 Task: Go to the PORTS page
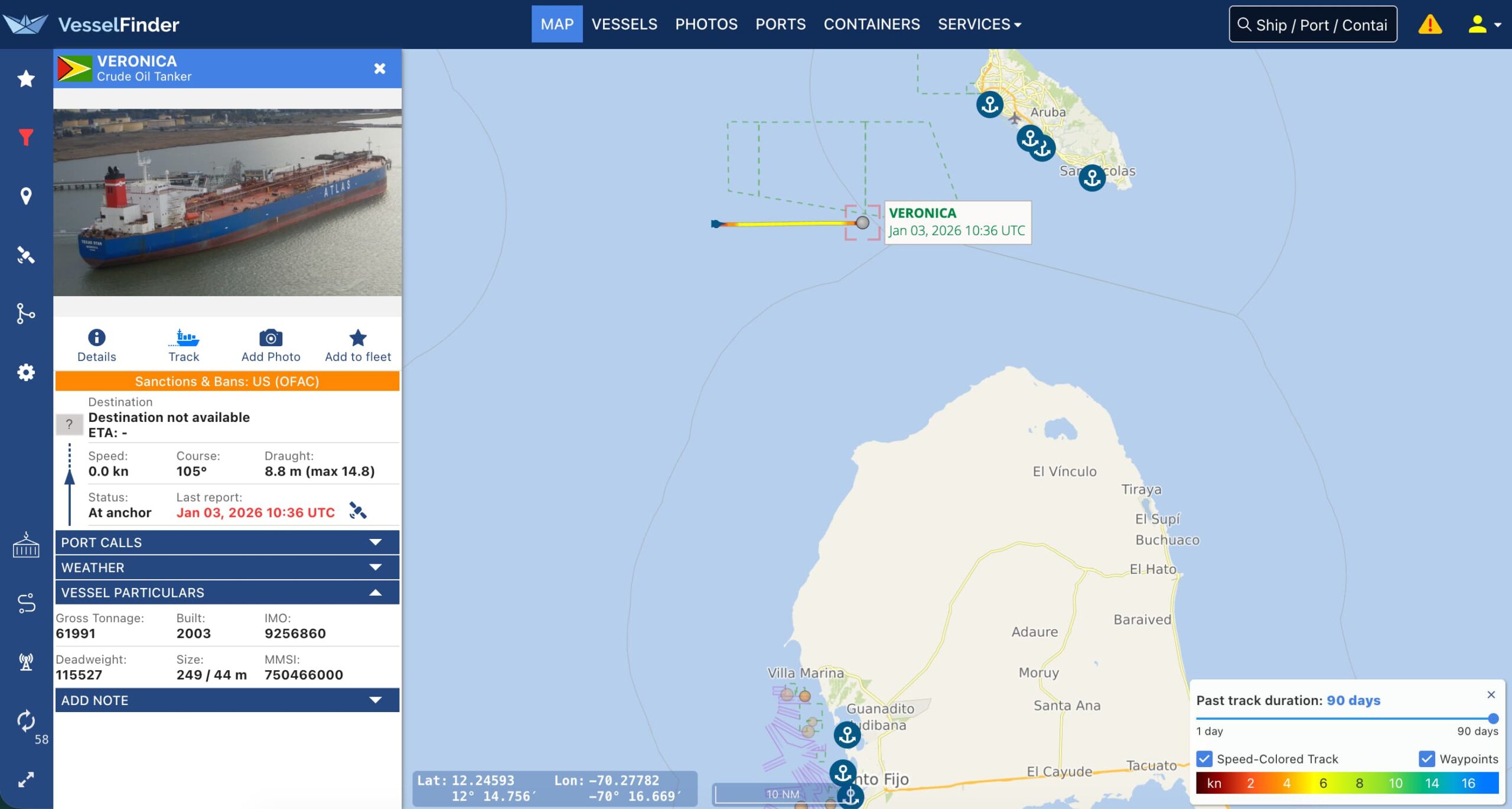coord(780,24)
